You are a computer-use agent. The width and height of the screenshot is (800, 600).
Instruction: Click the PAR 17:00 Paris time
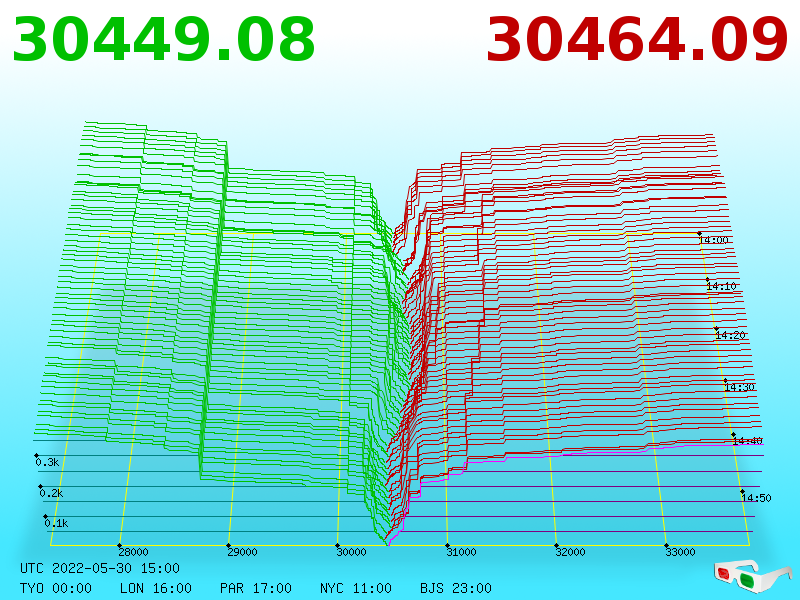pos(256,588)
